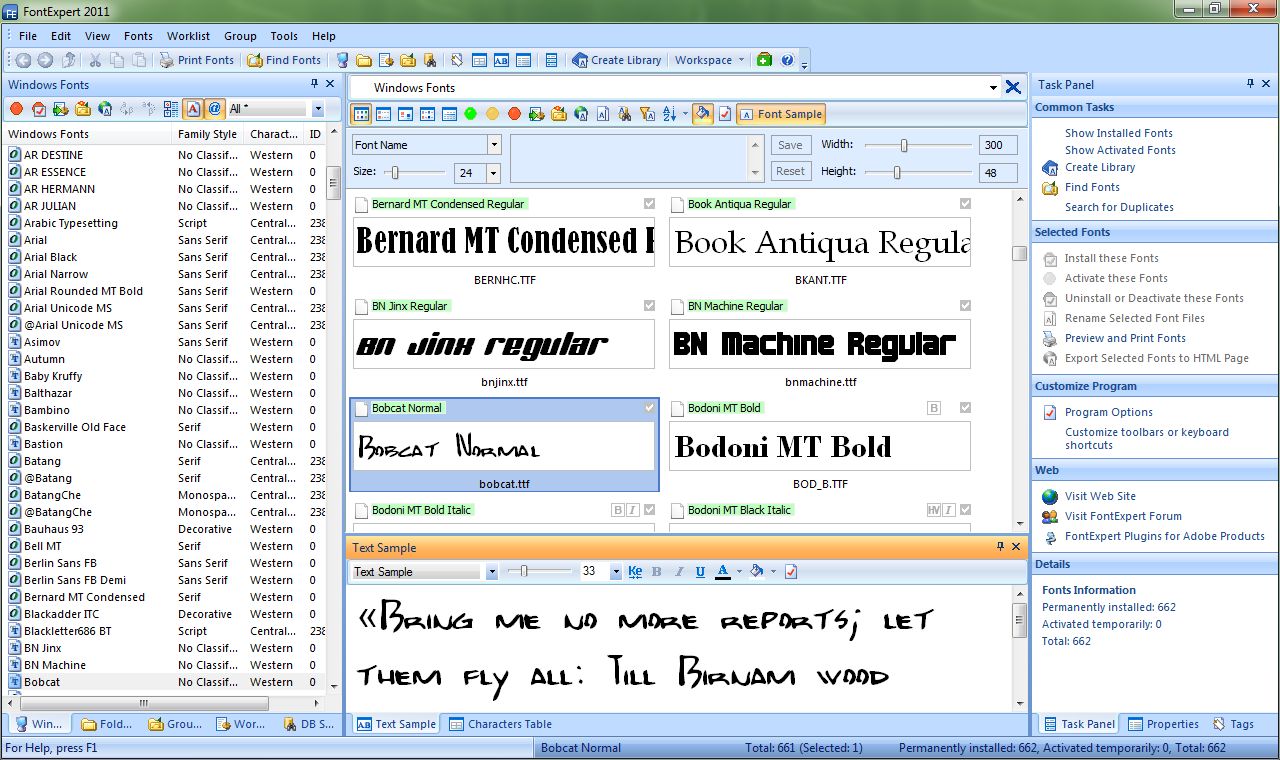
Task: Sort list by the Family Style column header
Action: point(208,134)
